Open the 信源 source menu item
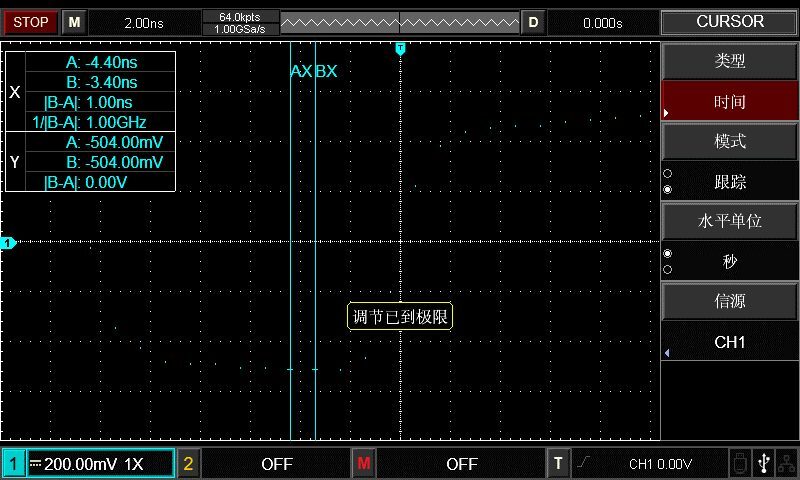800x480 pixels. coord(730,301)
